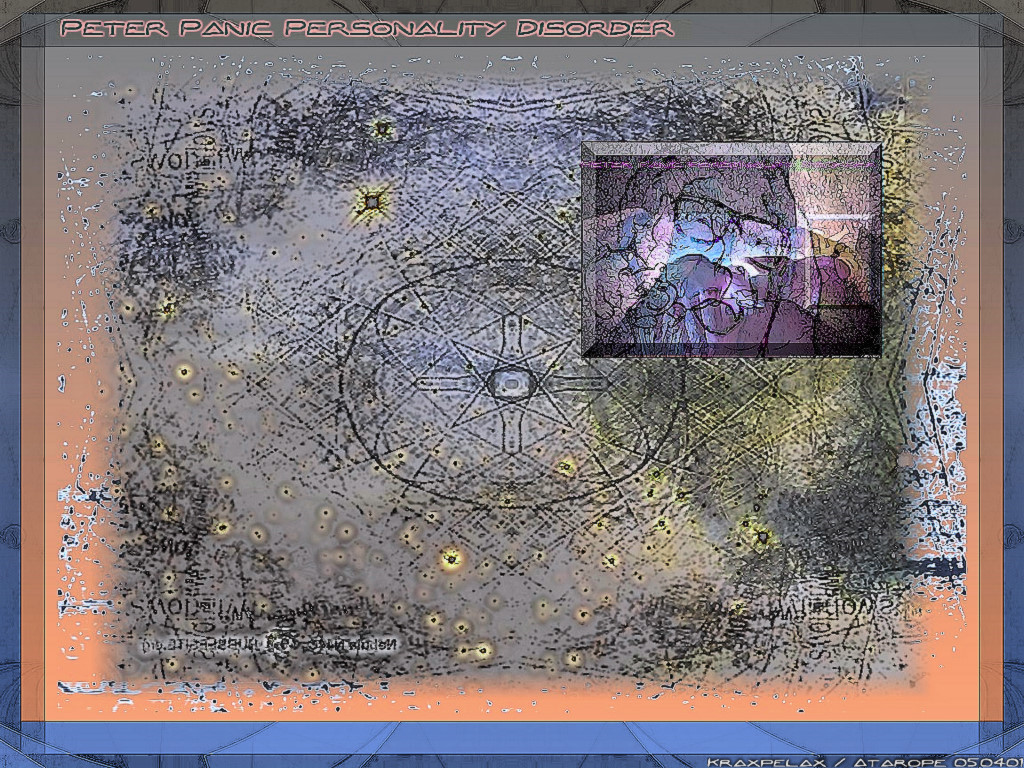Click the blurred mirrored text line at lower left
Image resolution: width=1024 pixels, height=768 pixels.
pos(270,643)
